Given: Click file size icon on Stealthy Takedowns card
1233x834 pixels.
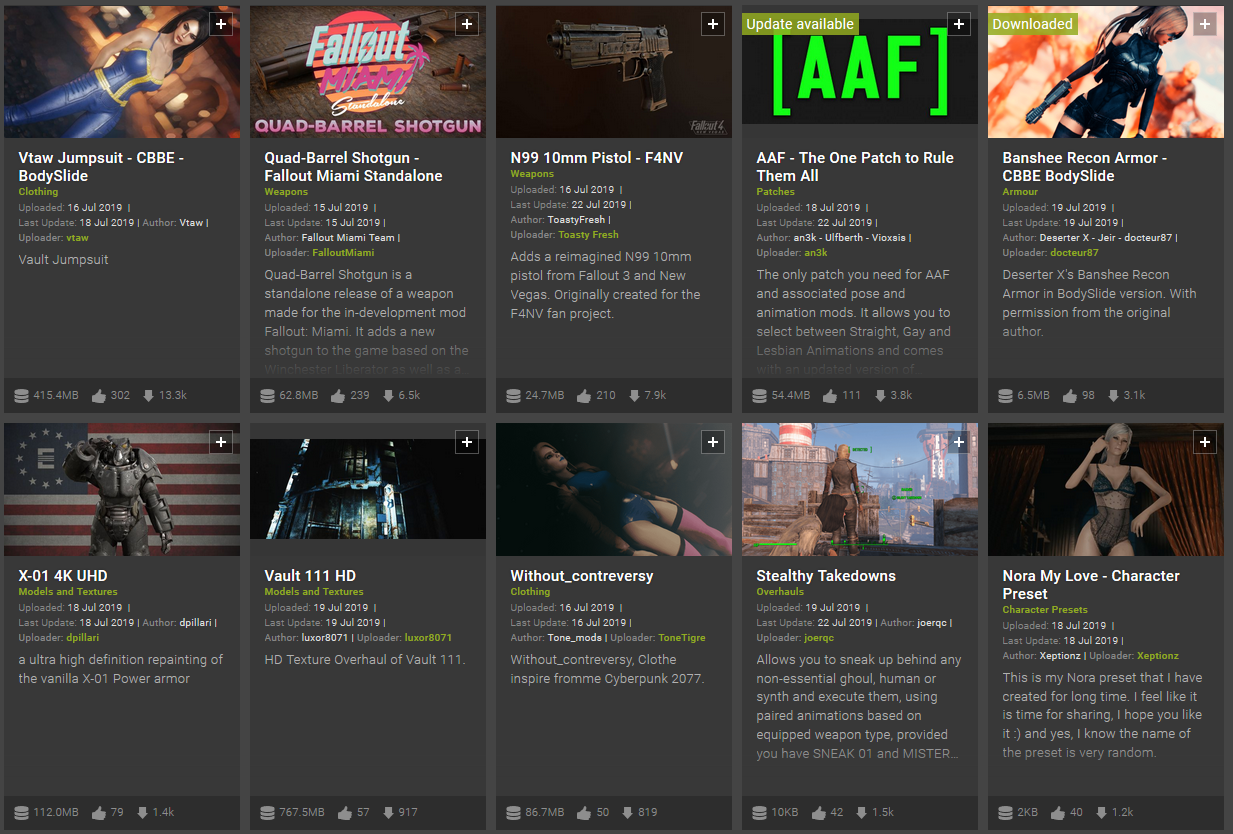Looking at the screenshot, I should 759,812.
